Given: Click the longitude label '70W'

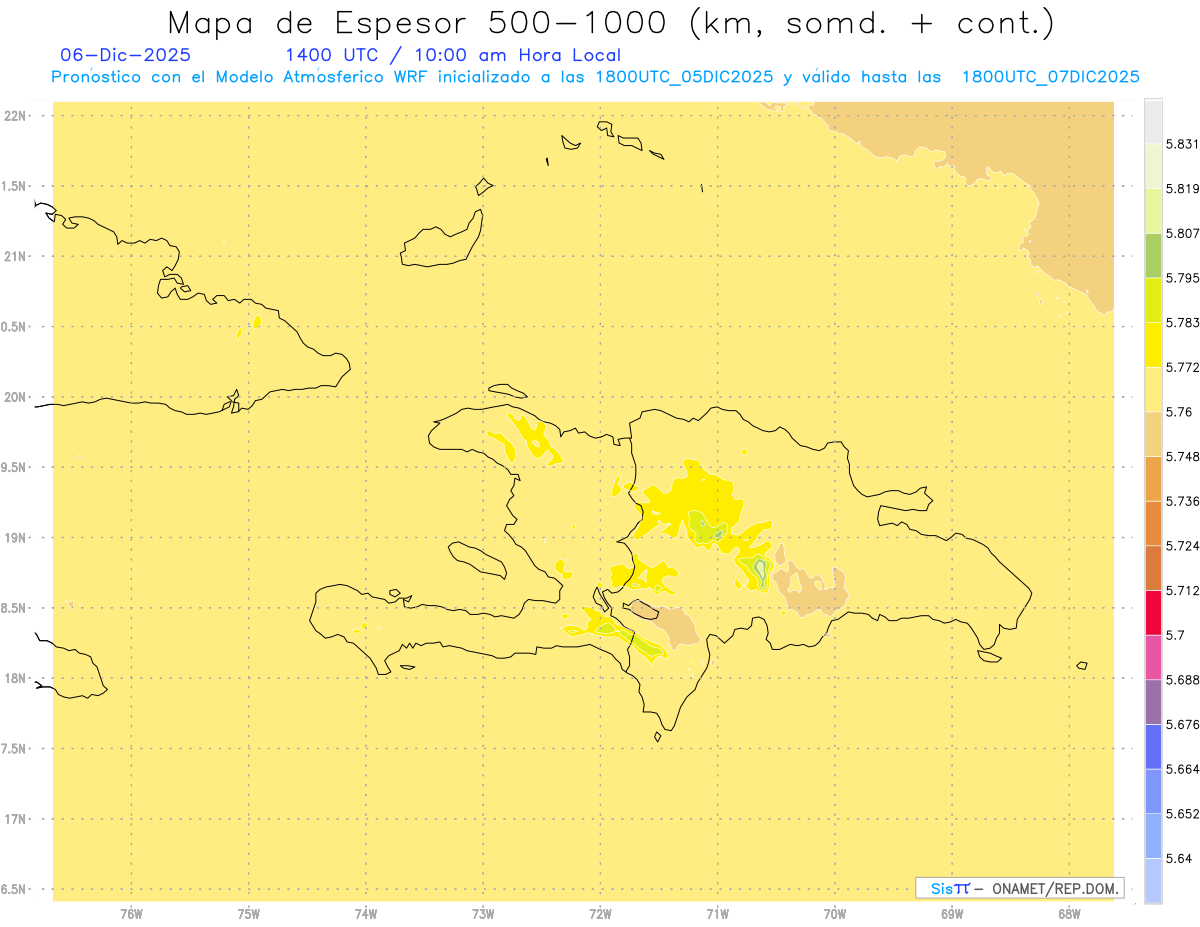Looking at the screenshot, I should 835,914.
